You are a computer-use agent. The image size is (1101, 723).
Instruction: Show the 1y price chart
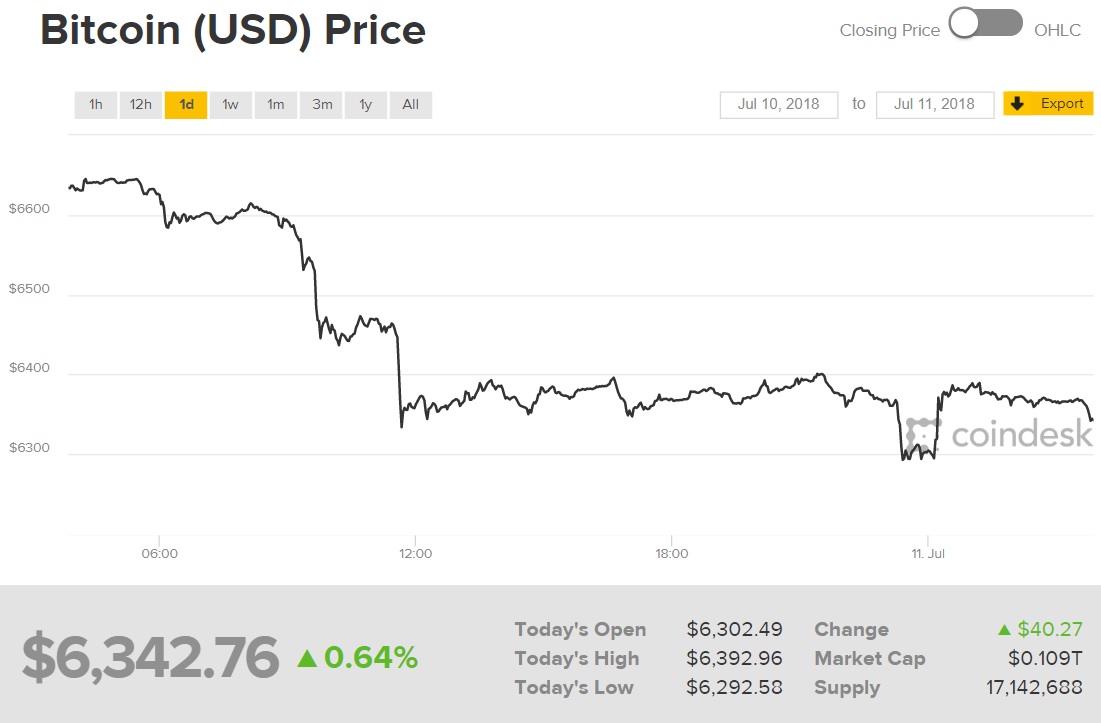365,104
